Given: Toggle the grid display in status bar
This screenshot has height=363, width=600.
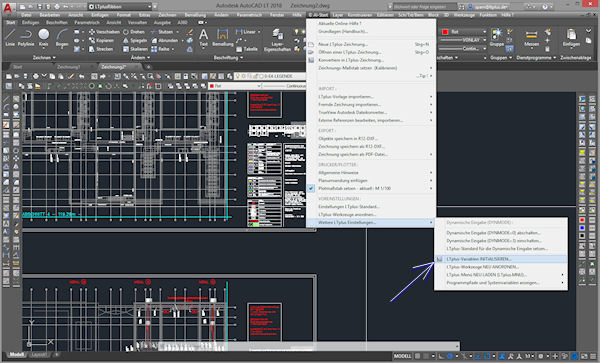Looking at the screenshot, I should coord(418,356).
